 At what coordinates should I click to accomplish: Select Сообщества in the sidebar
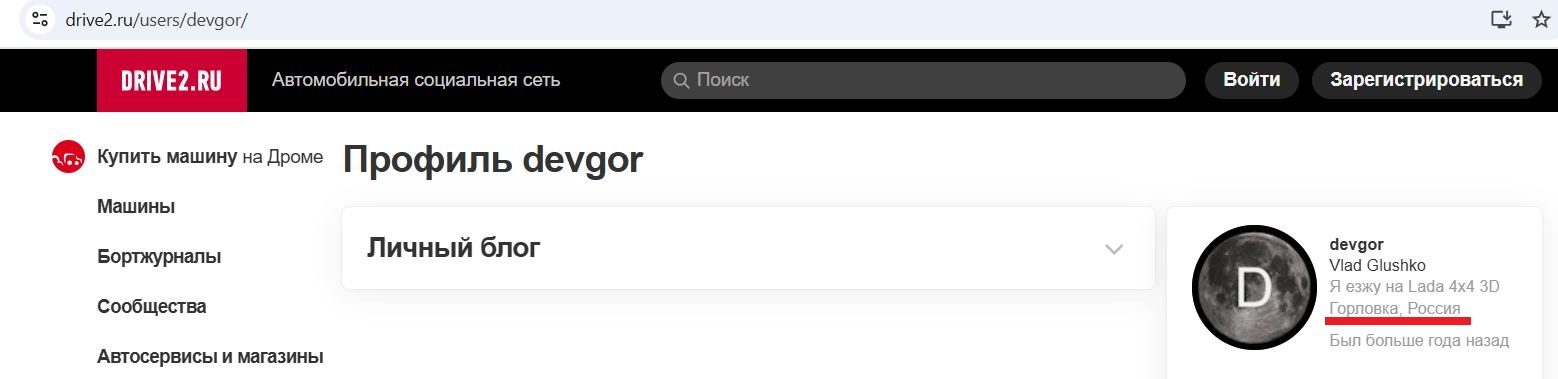click(152, 306)
